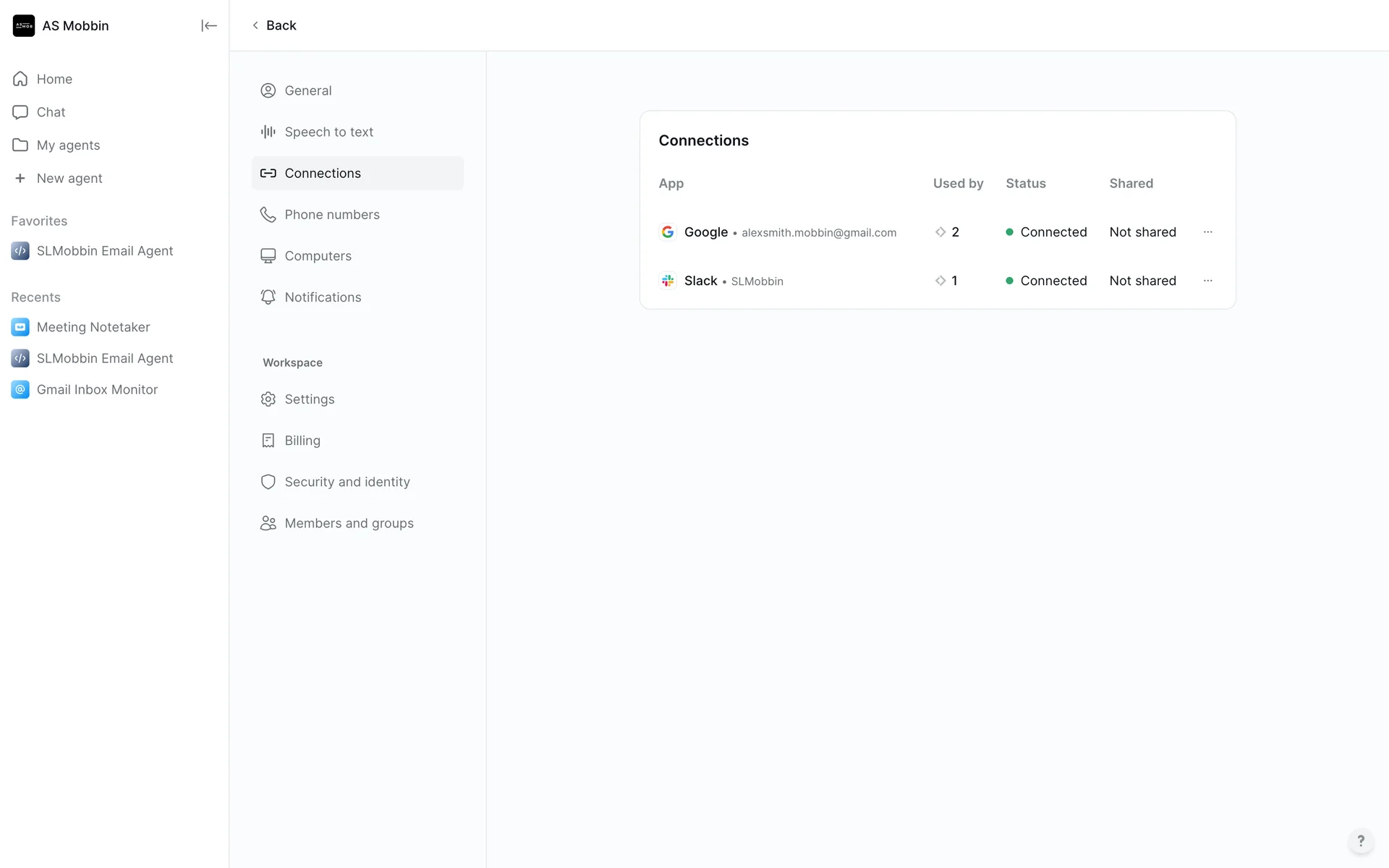The width and height of the screenshot is (1389, 868).
Task: Open Phone numbers settings
Action: tap(331, 215)
